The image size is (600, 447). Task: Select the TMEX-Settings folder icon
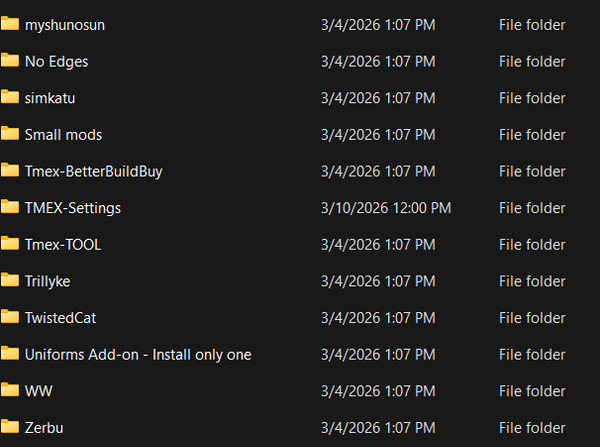[10, 207]
